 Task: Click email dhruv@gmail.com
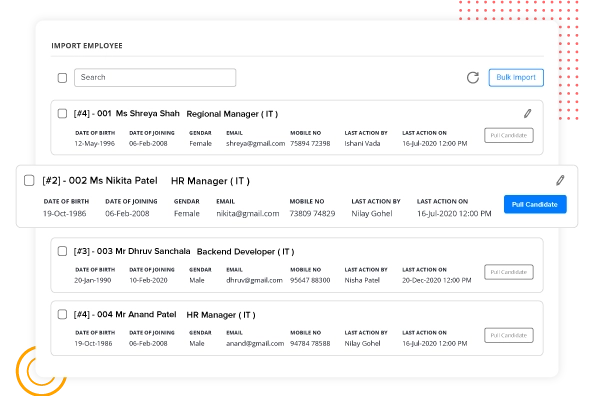tap(254, 280)
